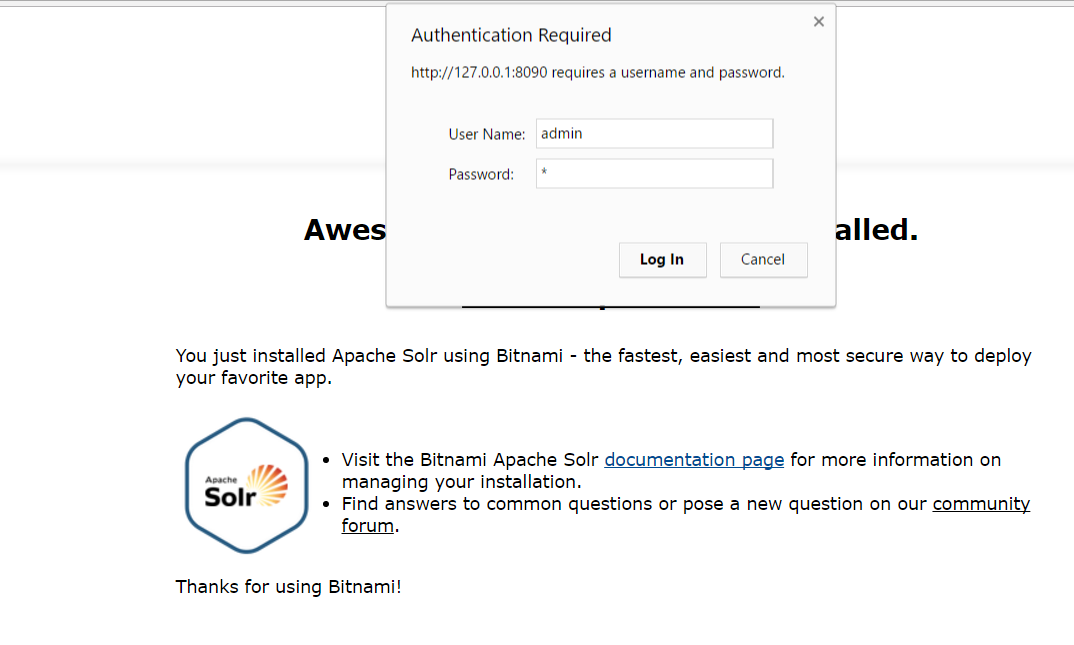The height and width of the screenshot is (645, 1074).
Task: Dismiss the dialog with the Cancel button
Action: [763, 260]
